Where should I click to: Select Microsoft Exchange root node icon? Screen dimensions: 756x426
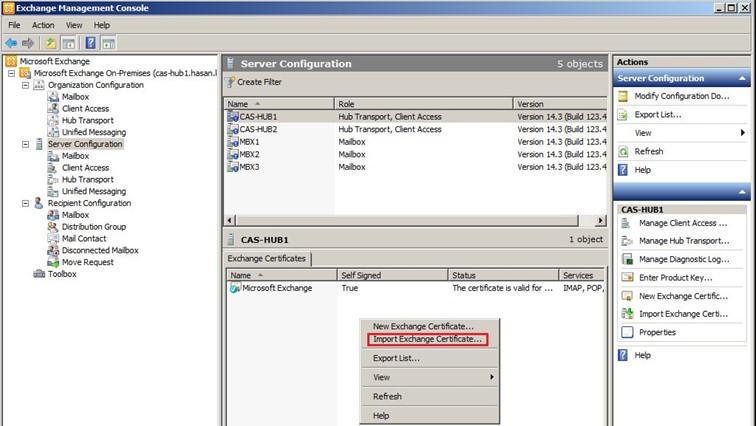point(11,61)
